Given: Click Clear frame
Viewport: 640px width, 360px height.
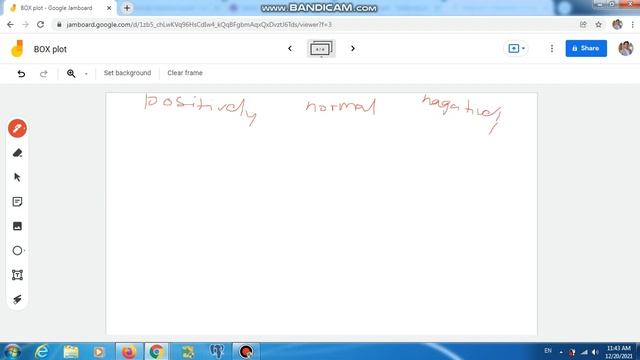Looking at the screenshot, I should [185, 73].
